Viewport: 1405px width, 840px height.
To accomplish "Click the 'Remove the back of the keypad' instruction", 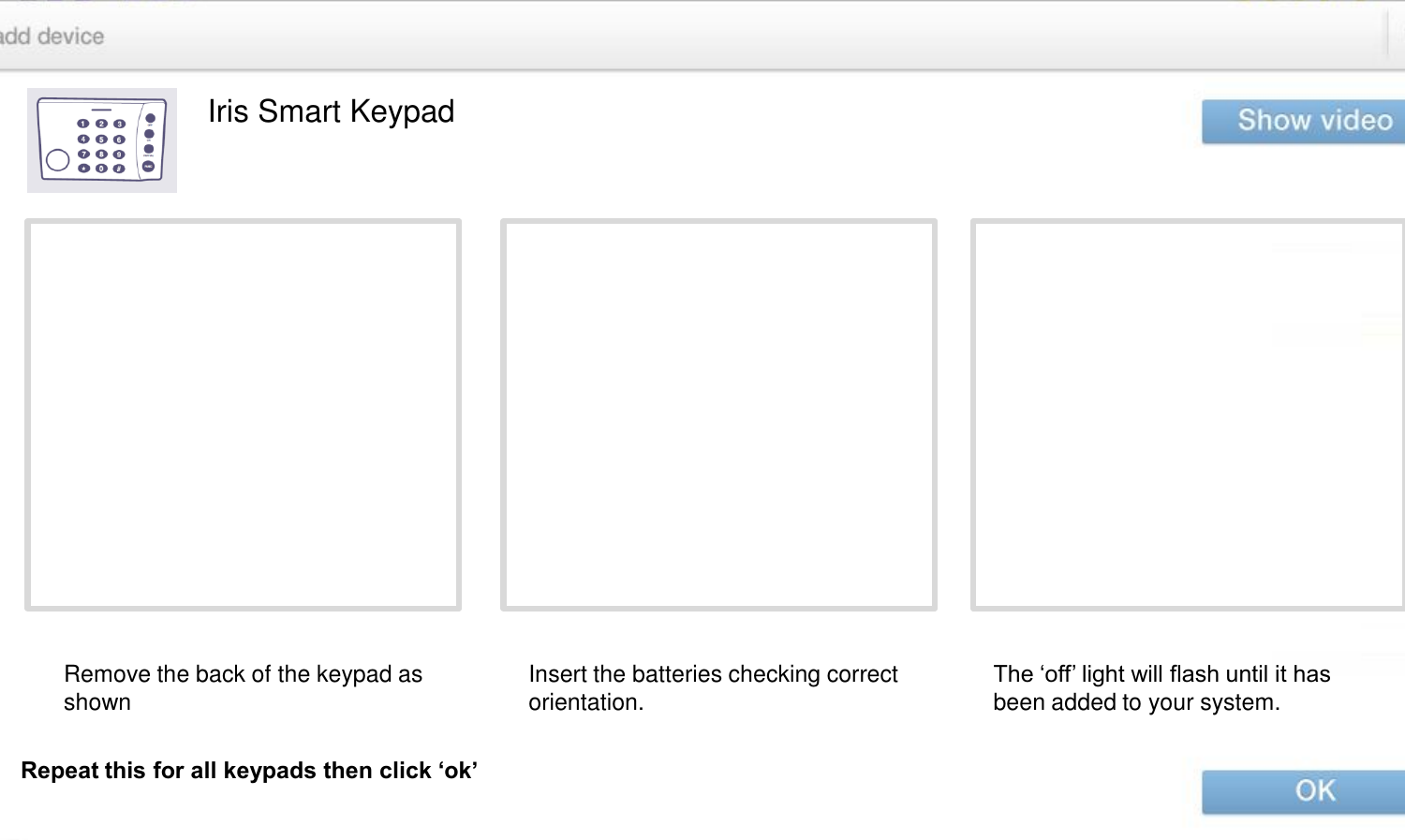I will click(x=244, y=688).
